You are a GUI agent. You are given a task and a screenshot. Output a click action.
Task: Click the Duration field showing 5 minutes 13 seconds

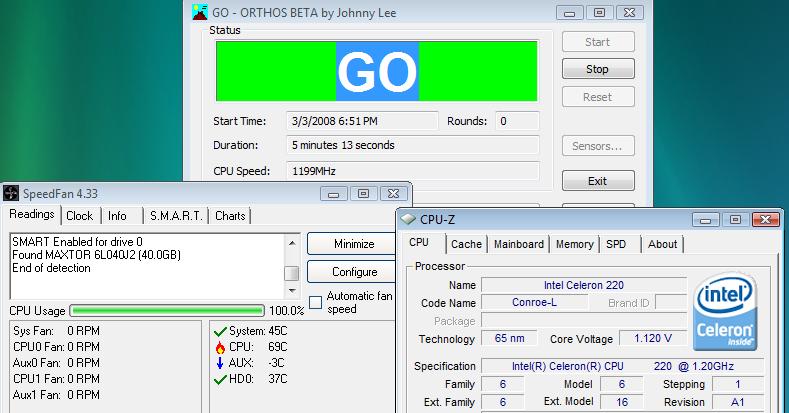point(413,145)
